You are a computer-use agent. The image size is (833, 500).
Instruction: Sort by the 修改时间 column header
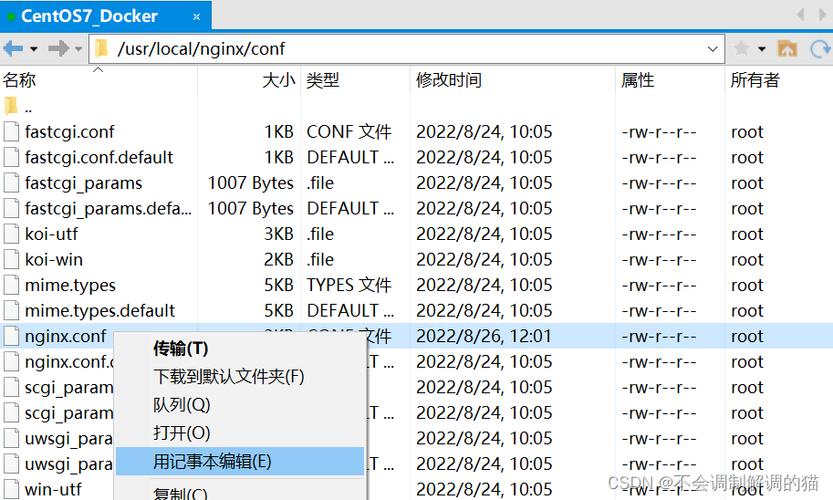tap(449, 80)
